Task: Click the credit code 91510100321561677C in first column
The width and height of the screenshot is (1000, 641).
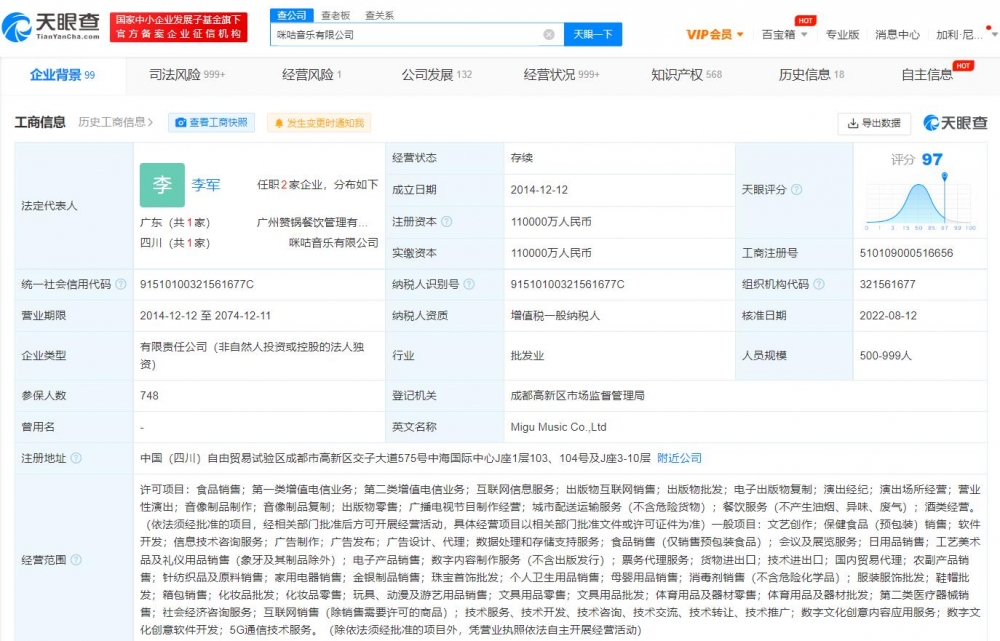Action: (x=196, y=284)
